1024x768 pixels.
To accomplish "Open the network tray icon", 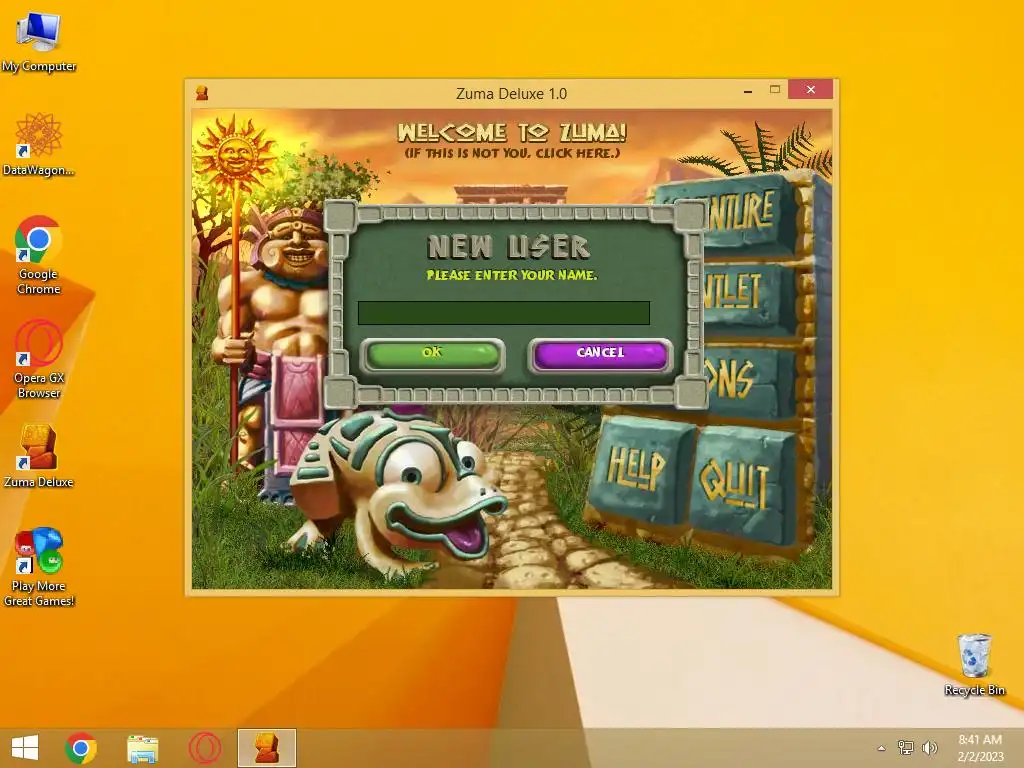I will [x=906, y=748].
